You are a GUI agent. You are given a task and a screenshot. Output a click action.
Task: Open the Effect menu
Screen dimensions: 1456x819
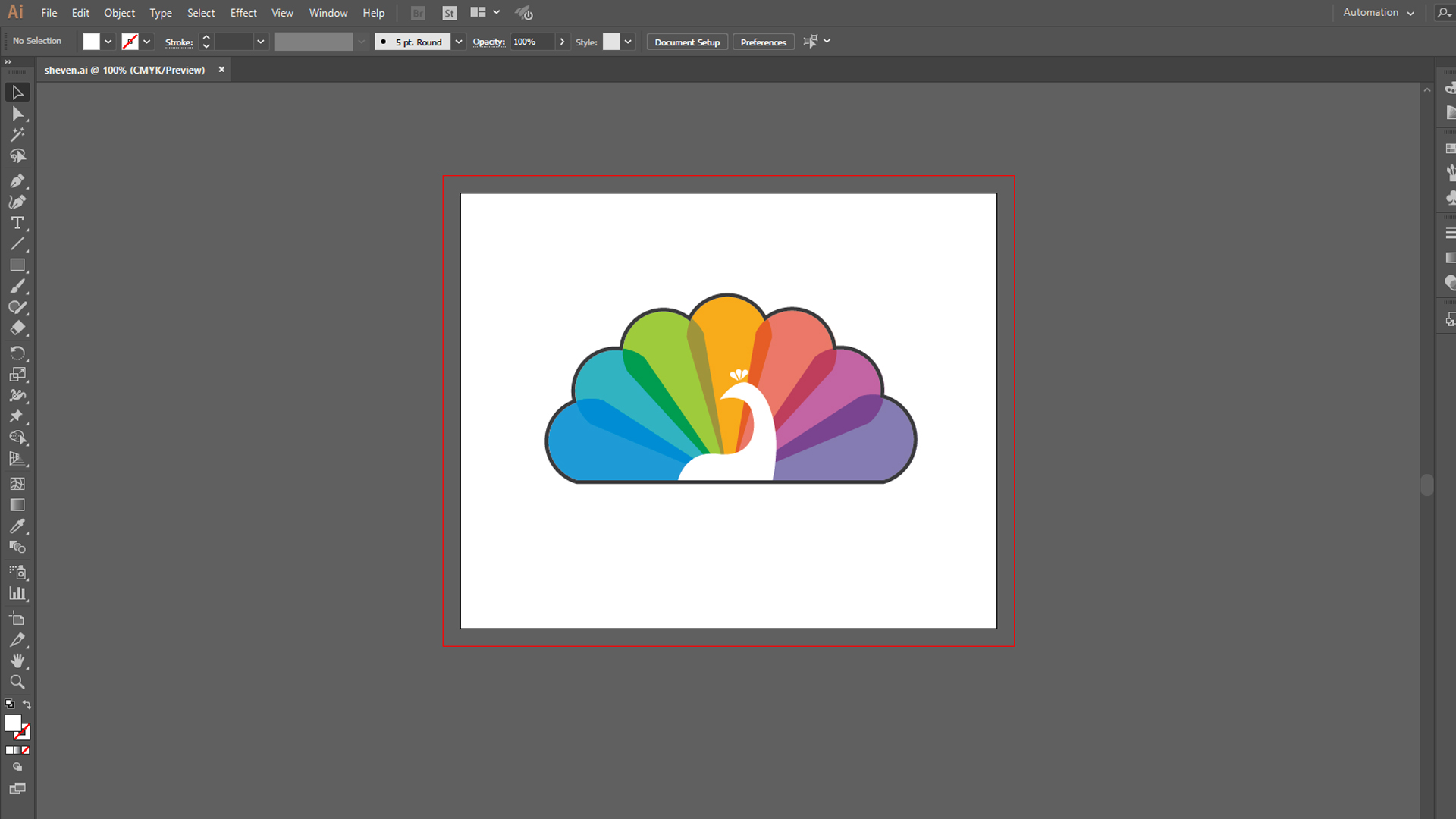click(x=243, y=13)
